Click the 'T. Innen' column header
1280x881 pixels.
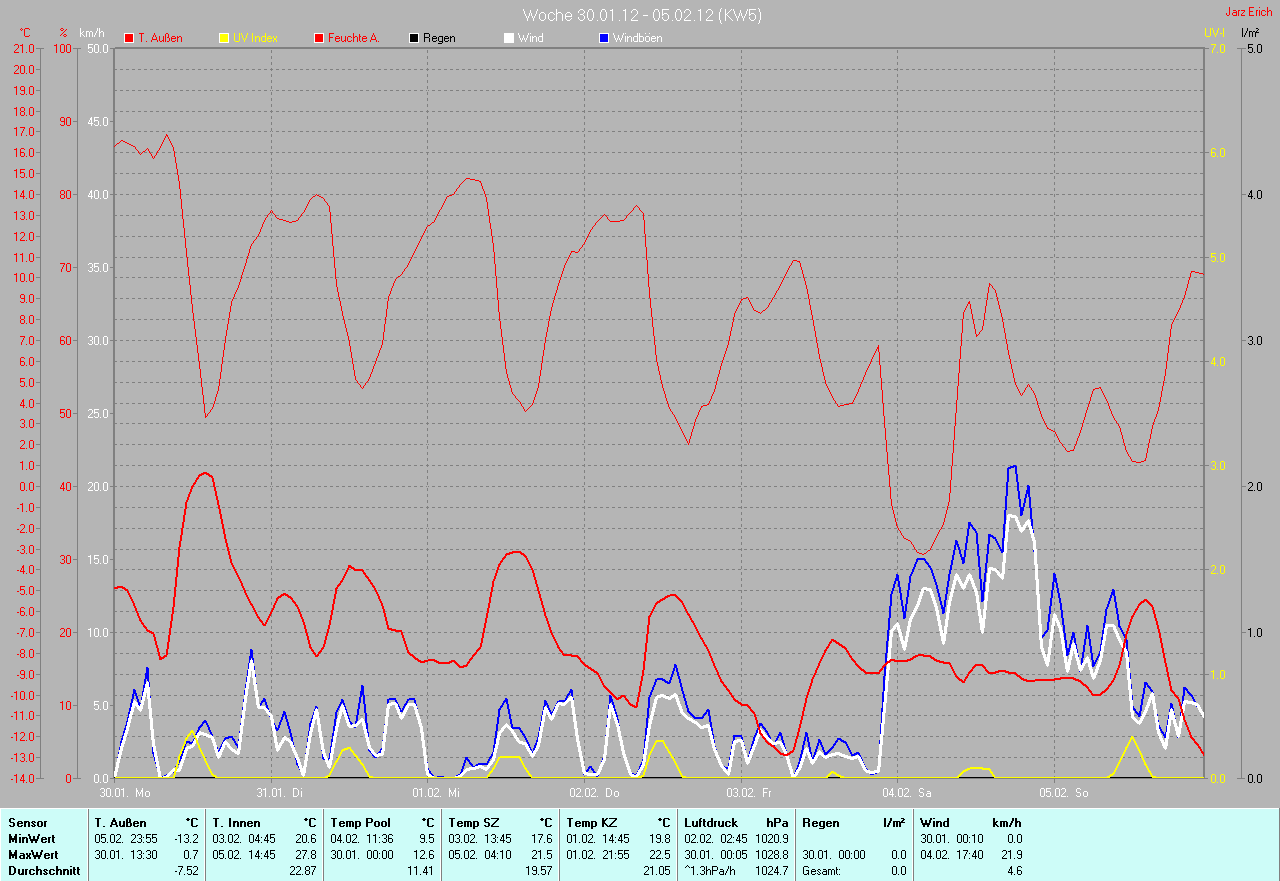pos(237,822)
